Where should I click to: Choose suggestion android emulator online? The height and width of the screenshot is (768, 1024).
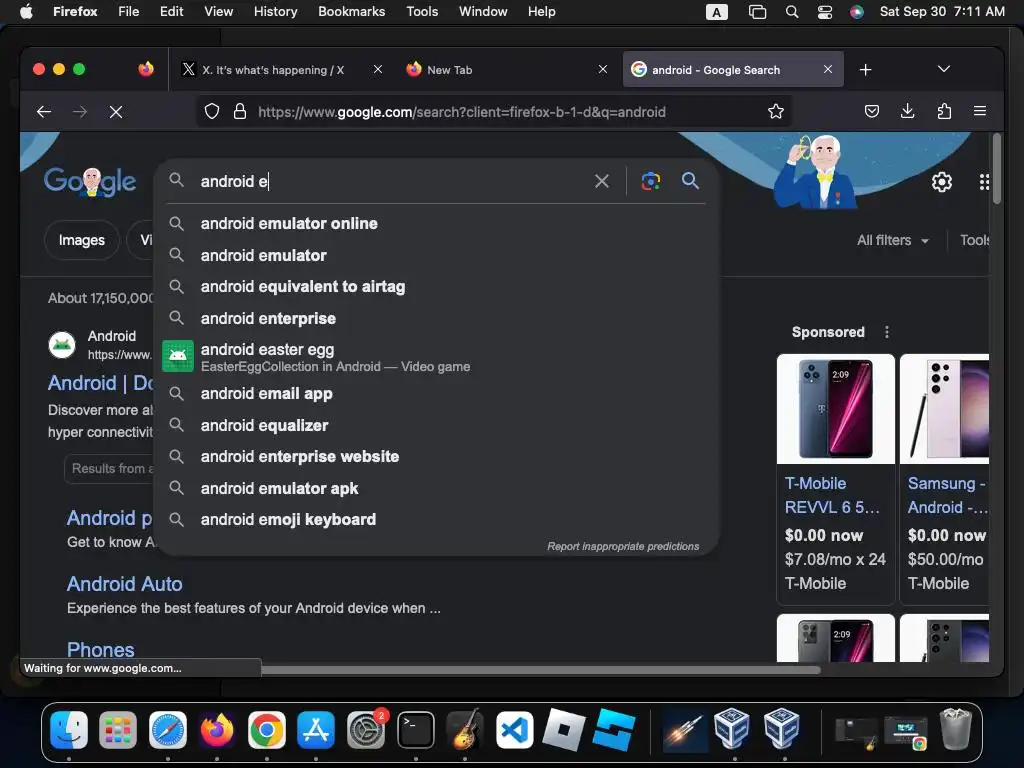[436, 223]
